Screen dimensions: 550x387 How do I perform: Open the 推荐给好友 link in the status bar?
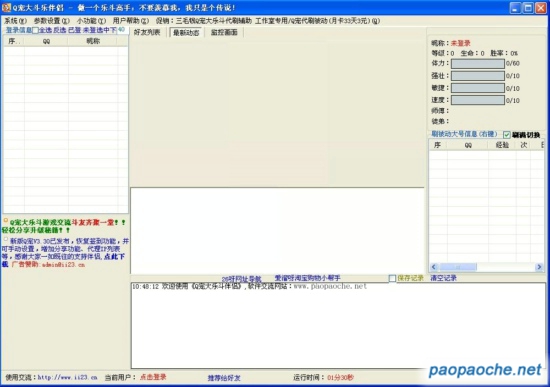tap(224, 378)
